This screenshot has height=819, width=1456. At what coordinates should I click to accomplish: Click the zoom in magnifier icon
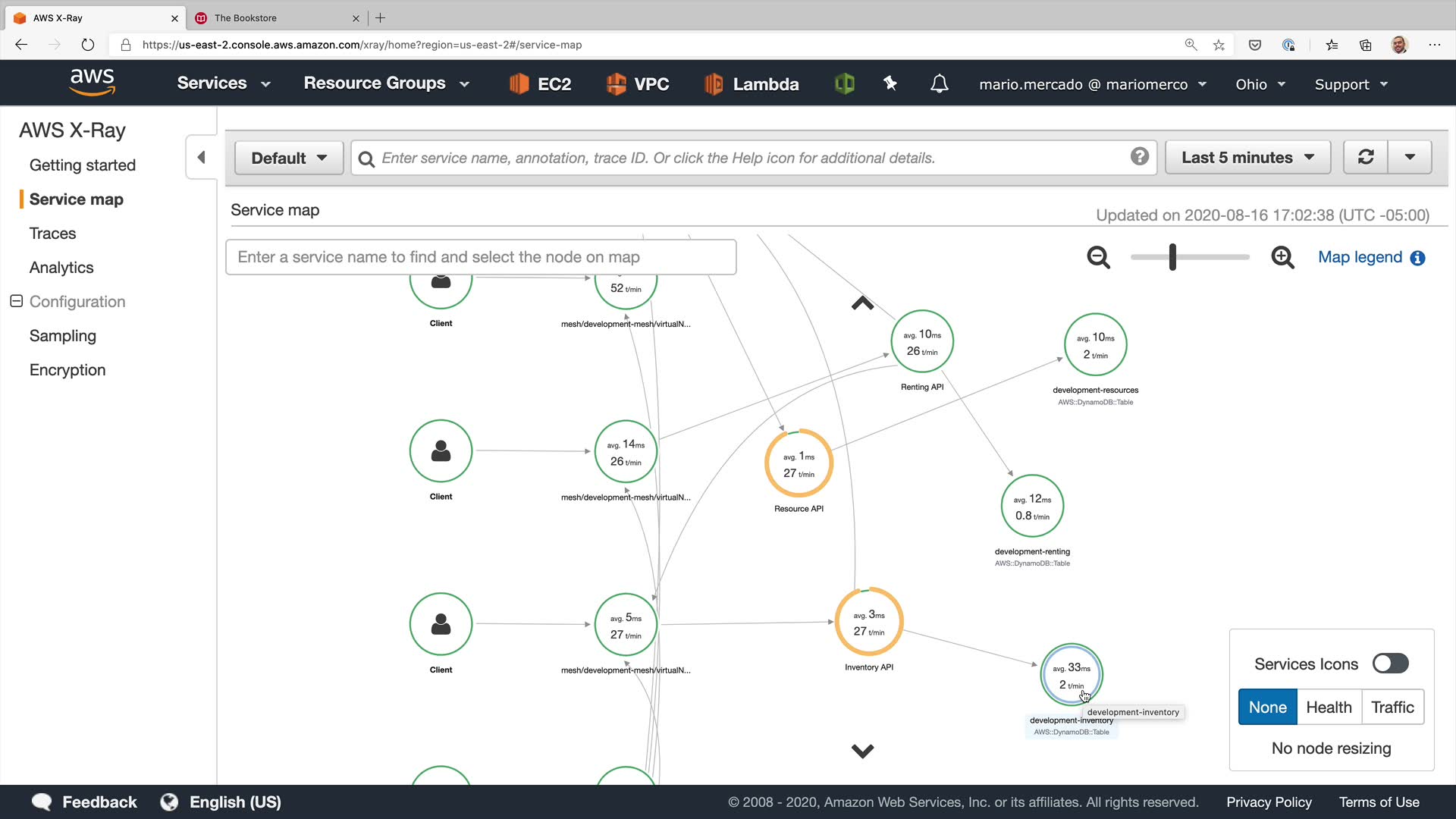tap(1282, 258)
